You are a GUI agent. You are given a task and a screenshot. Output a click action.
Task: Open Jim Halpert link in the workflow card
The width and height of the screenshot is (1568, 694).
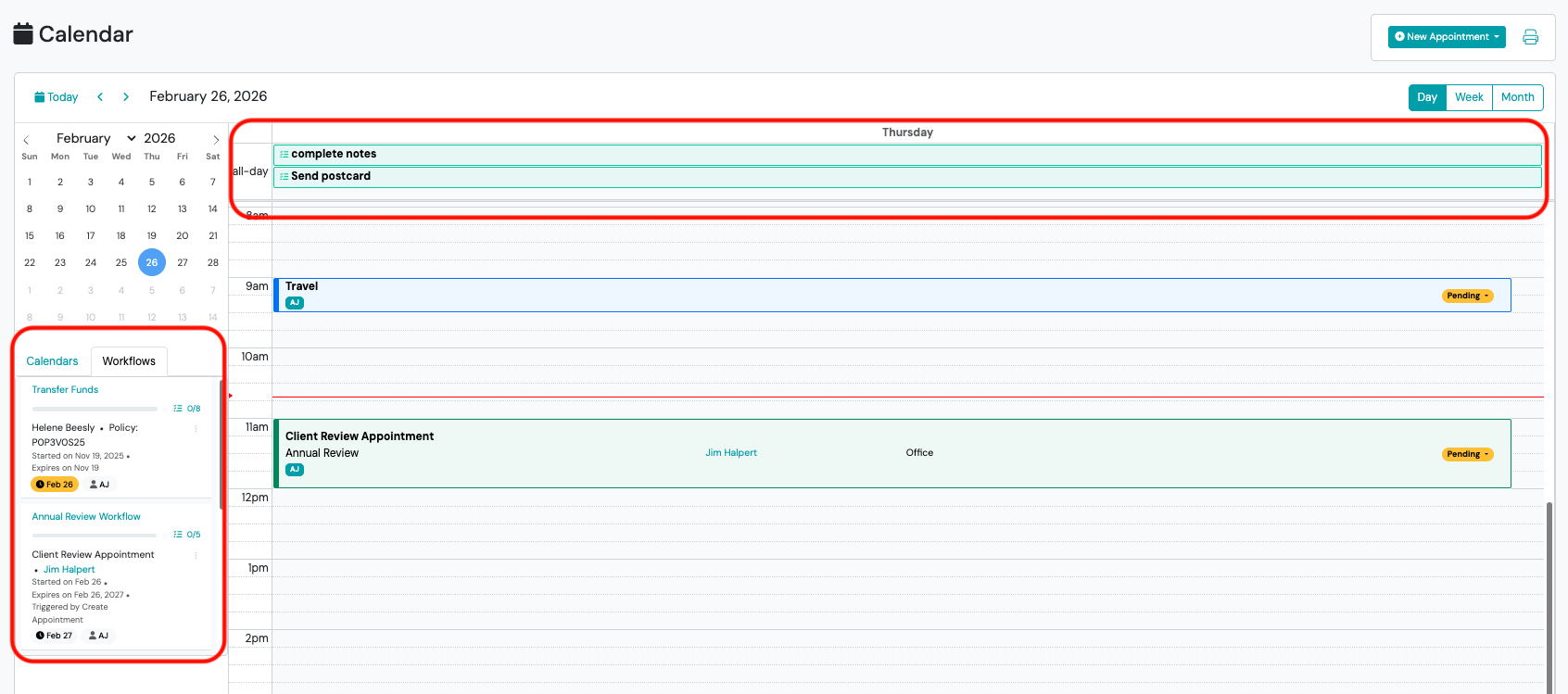pyautogui.click(x=70, y=570)
